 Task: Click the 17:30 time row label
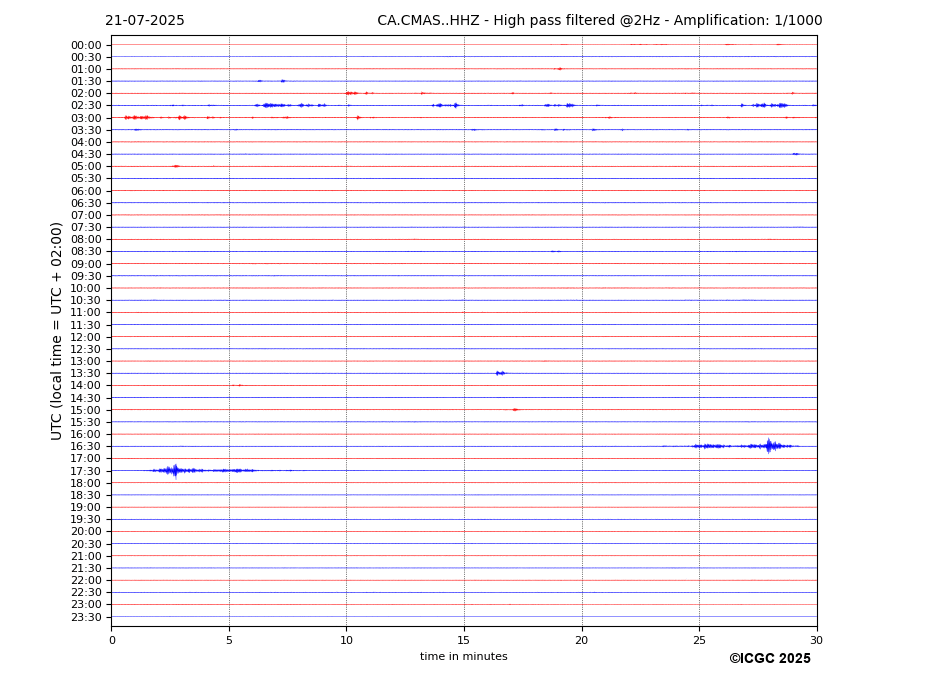[x=86, y=471]
